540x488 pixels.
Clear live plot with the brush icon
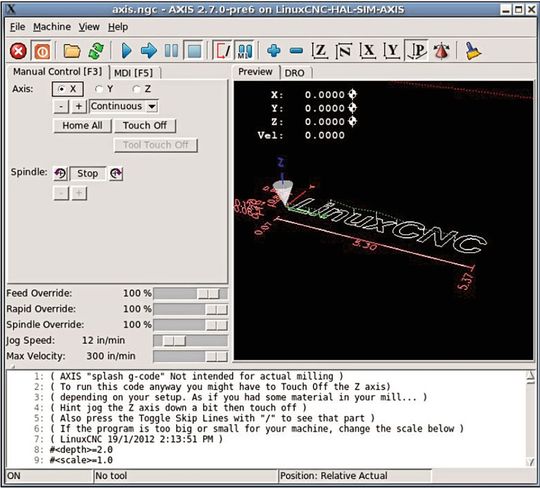[x=473, y=51]
